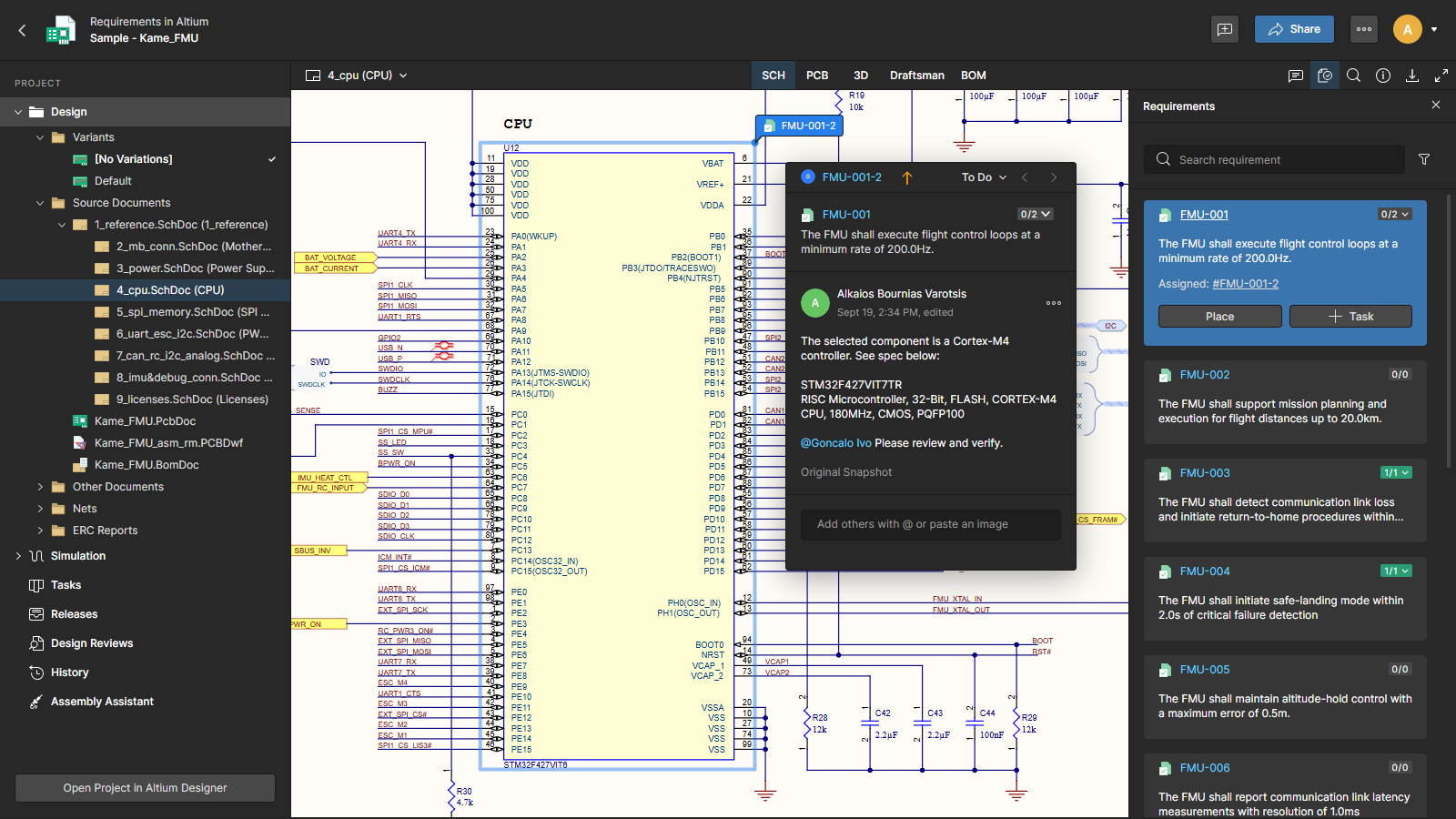Viewport: 1456px width, 819px height.
Task: Click the more options ellipsis next to Share
Action: [x=1363, y=28]
